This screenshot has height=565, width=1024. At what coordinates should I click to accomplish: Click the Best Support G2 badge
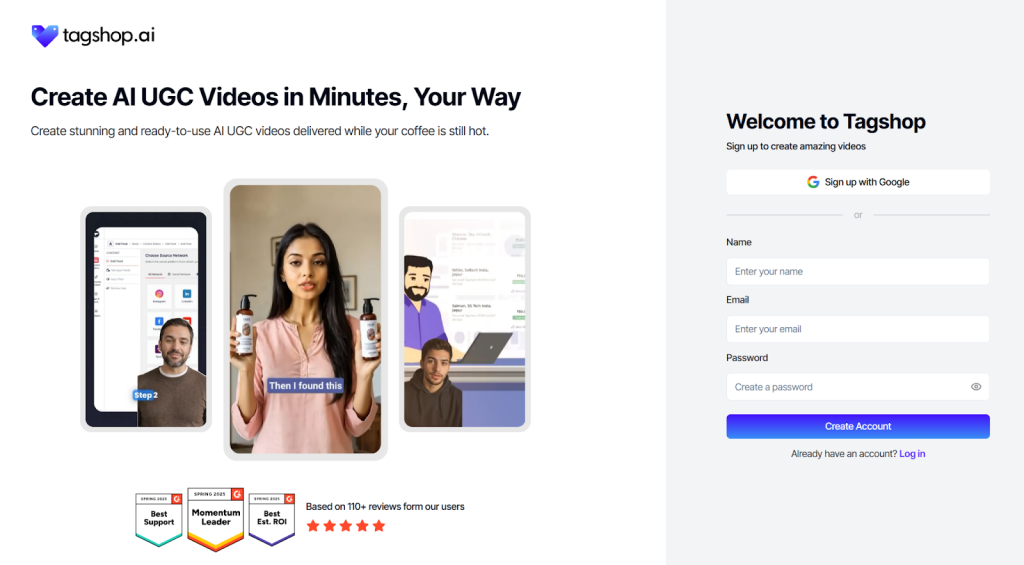(159, 519)
